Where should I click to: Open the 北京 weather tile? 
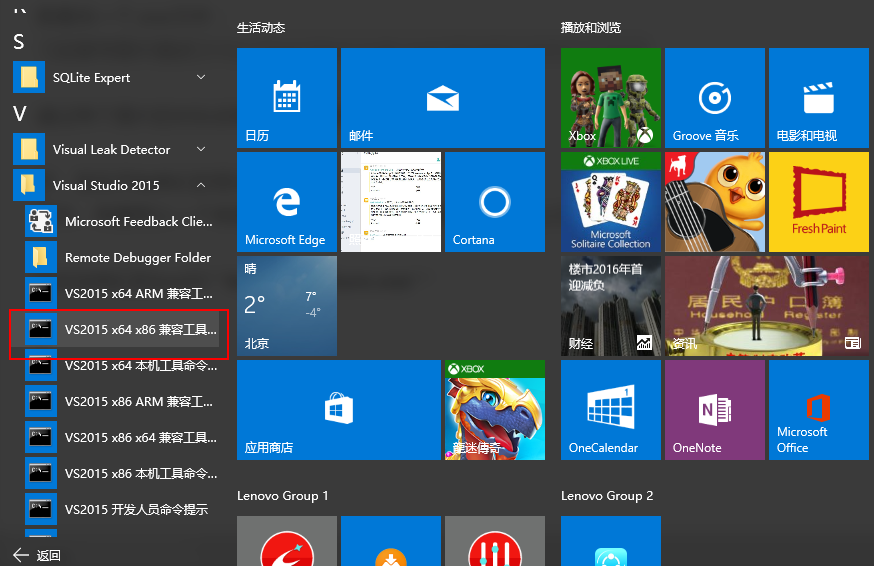[x=287, y=306]
